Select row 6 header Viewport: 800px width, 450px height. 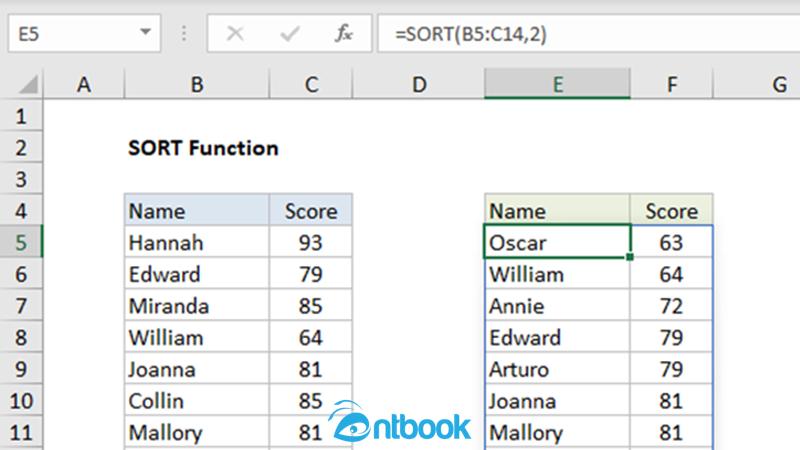coord(21,274)
